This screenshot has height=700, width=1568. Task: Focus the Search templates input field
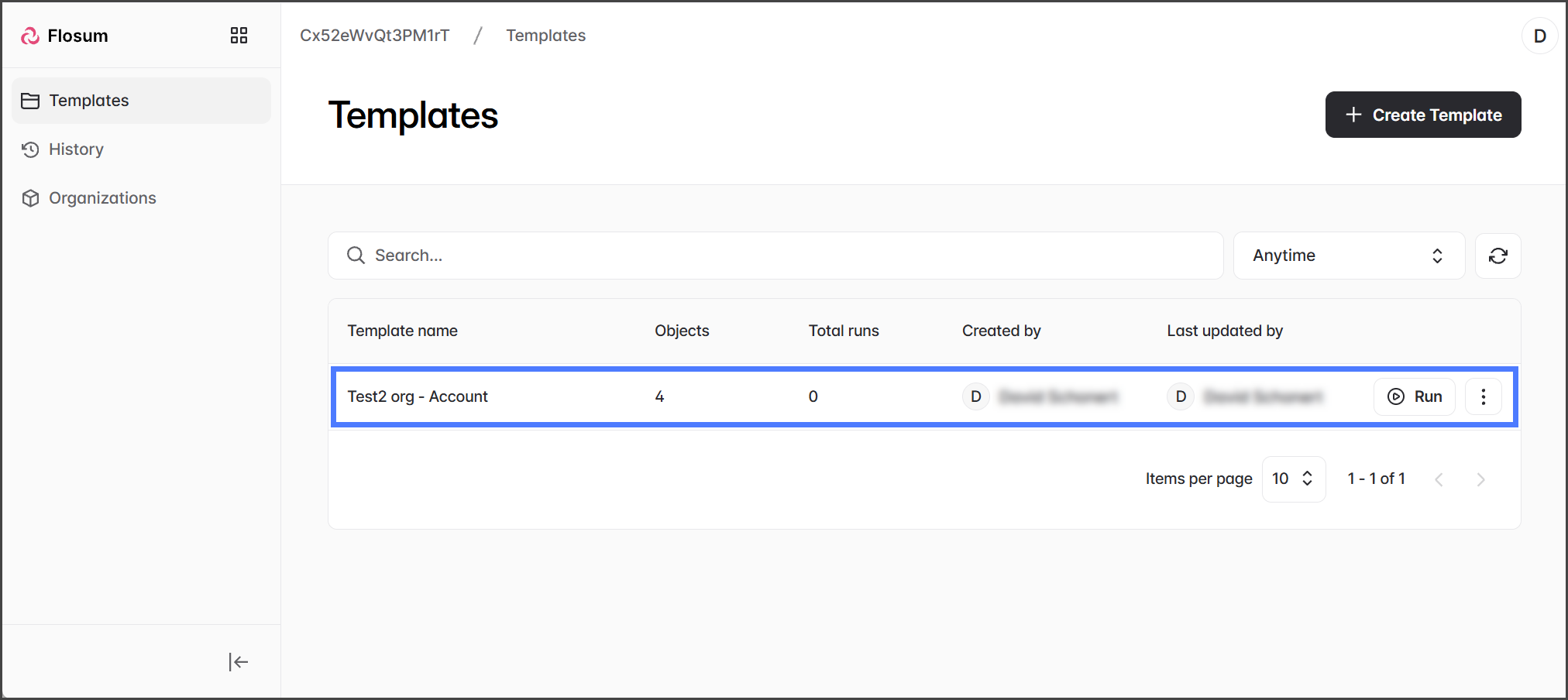(775, 256)
